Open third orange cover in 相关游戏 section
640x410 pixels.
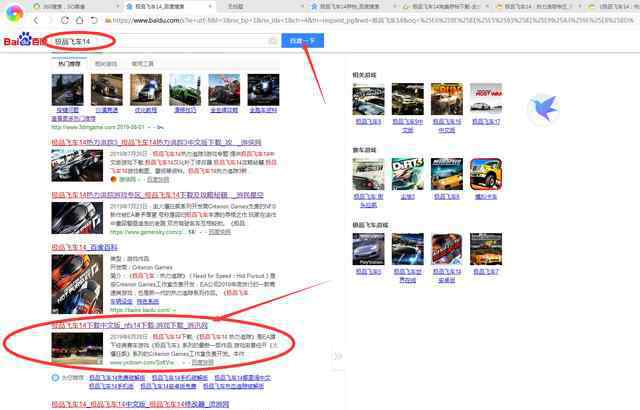point(447,99)
